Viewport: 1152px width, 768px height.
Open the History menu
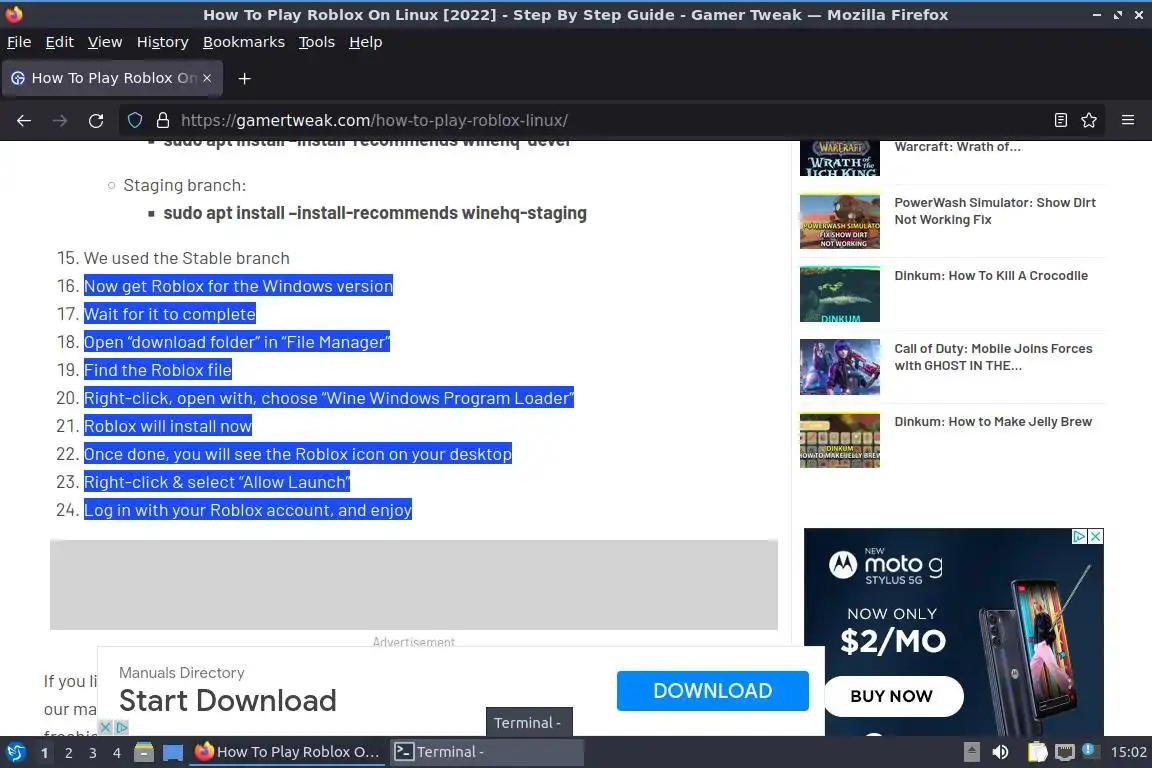point(162,42)
